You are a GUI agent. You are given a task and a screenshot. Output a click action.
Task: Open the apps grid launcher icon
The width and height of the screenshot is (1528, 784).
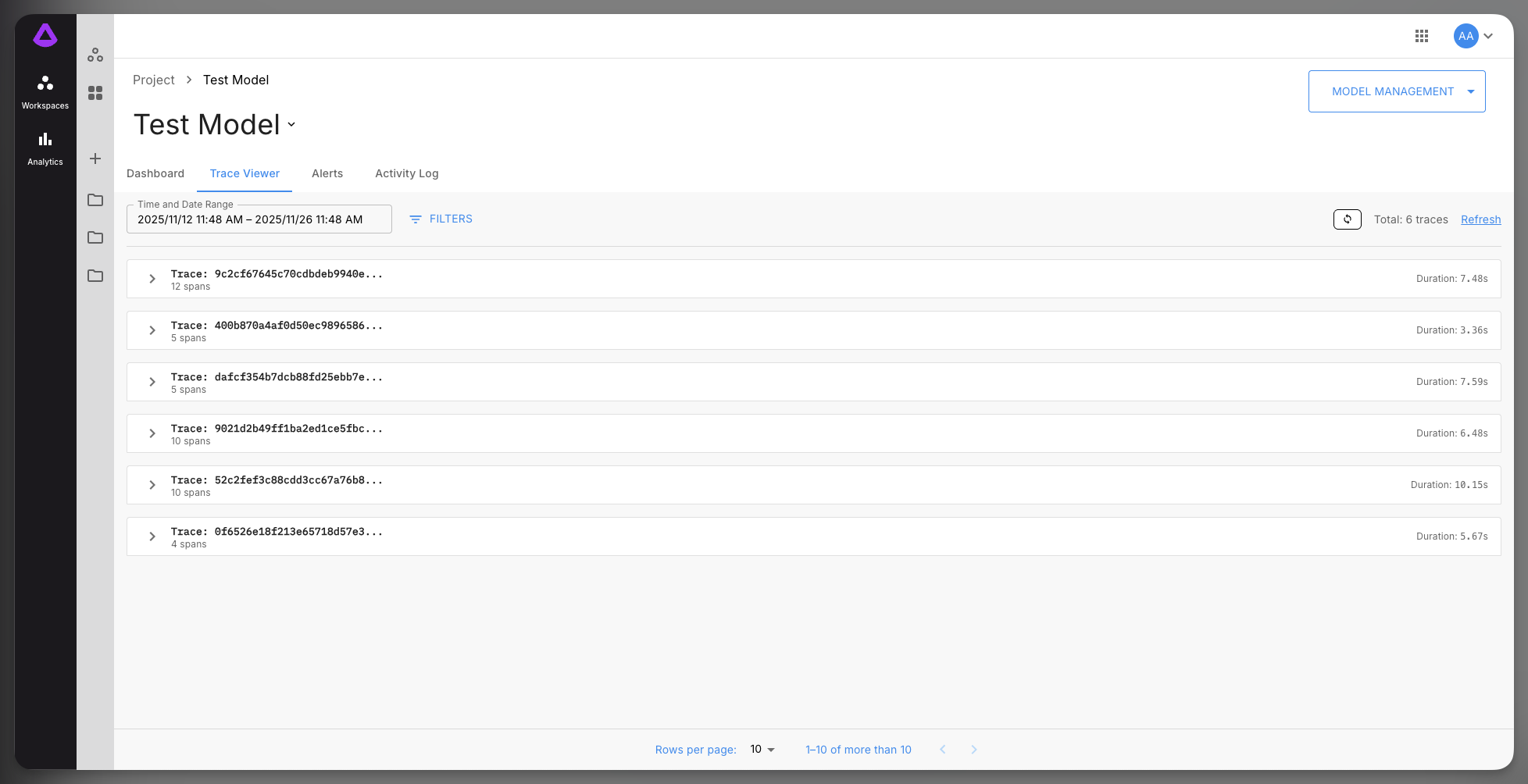tap(1422, 36)
